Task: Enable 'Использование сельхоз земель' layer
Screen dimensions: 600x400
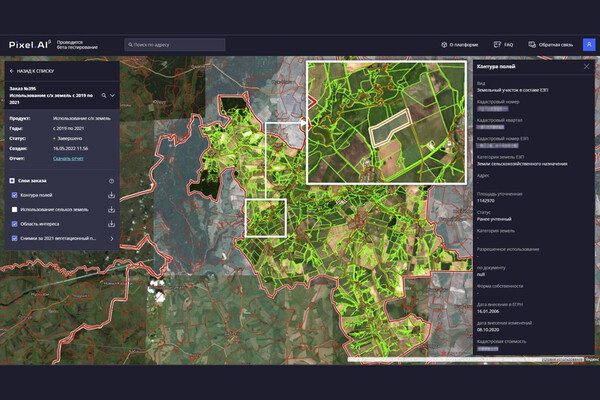Action: tap(15, 210)
